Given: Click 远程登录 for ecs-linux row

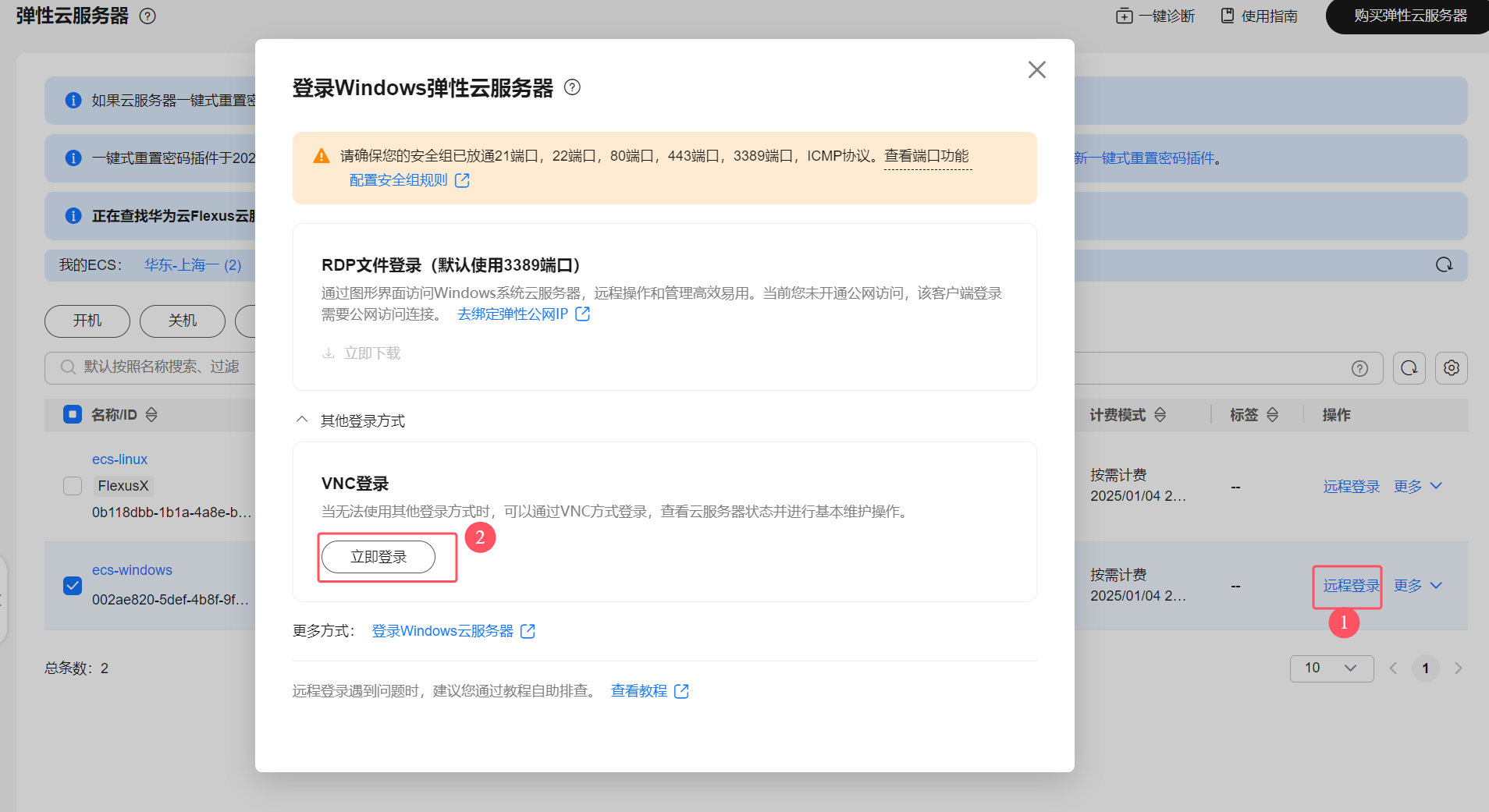Looking at the screenshot, I should pos(1352,487).
